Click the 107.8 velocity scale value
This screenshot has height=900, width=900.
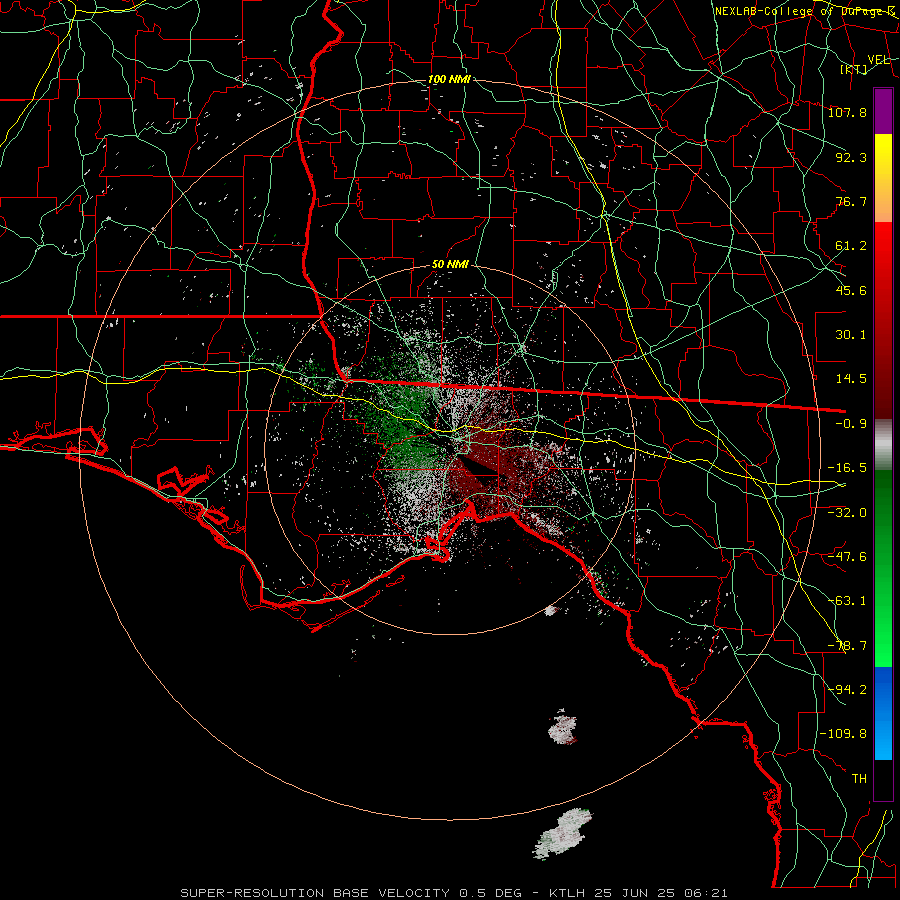(847, 112)
